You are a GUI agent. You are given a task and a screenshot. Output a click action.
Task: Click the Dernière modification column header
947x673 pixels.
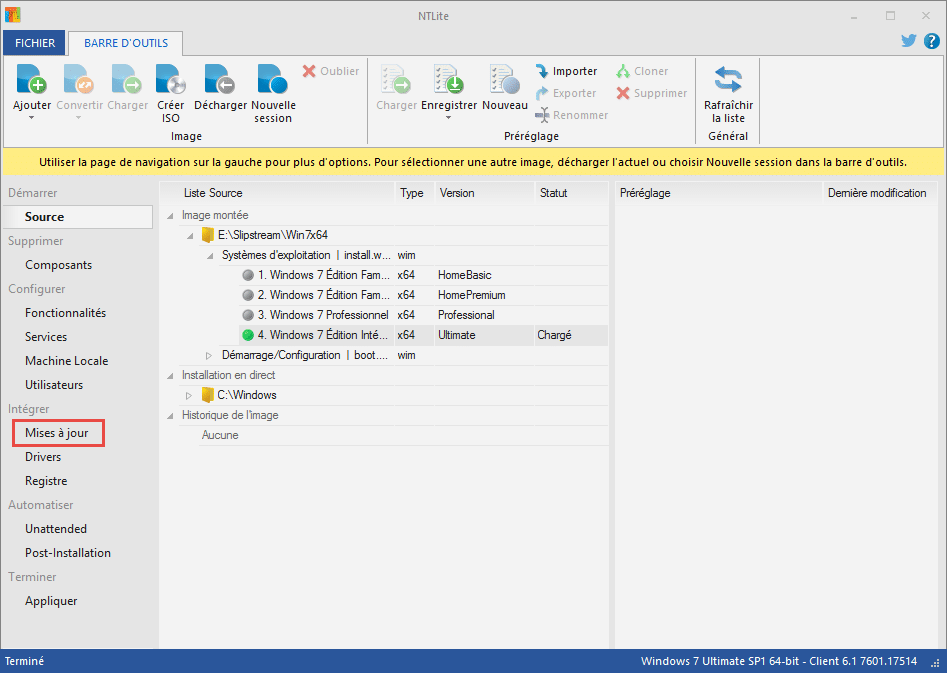(879, 193)
